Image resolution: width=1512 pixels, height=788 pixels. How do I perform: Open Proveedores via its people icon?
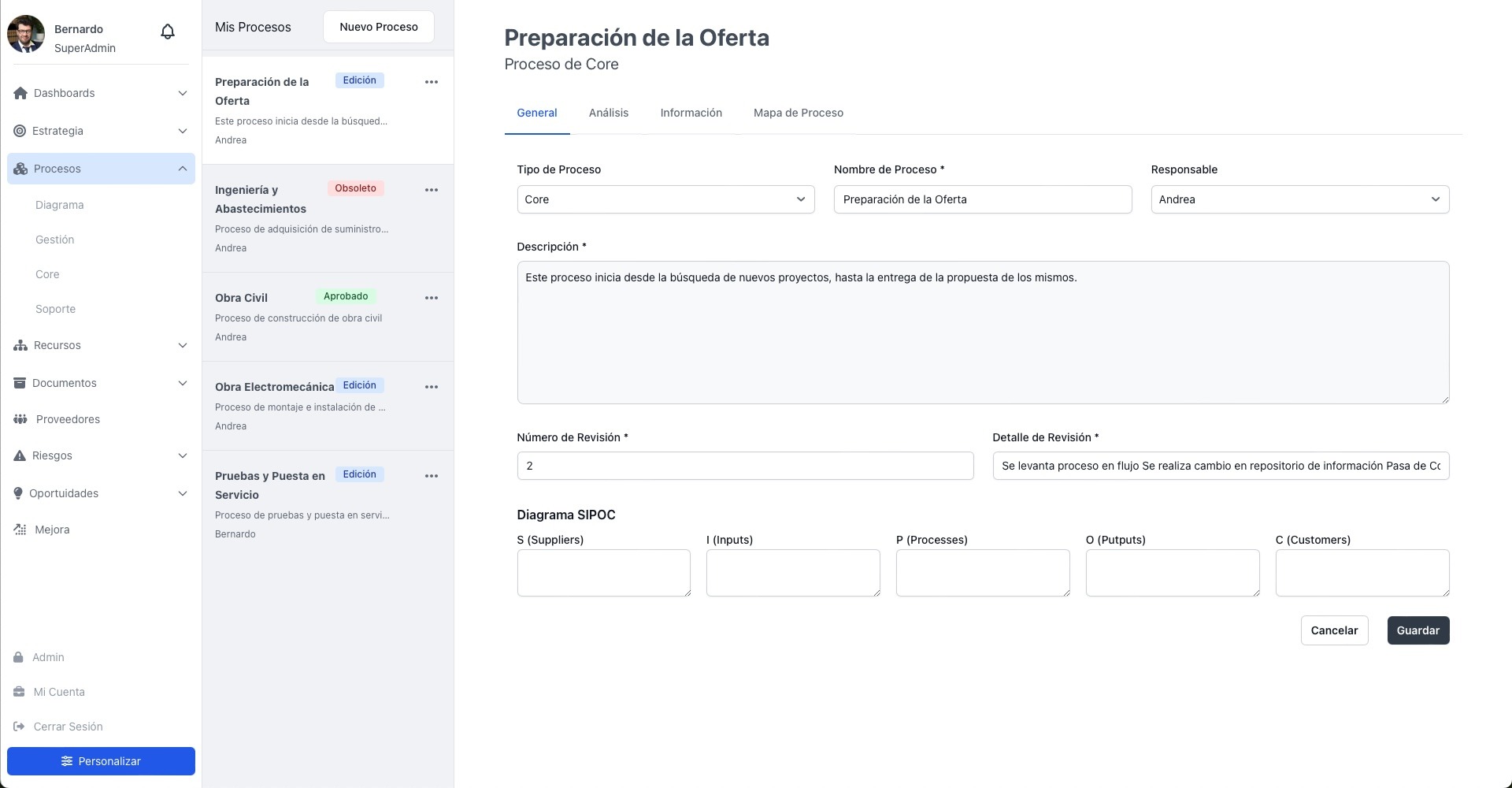click(20, 419)
